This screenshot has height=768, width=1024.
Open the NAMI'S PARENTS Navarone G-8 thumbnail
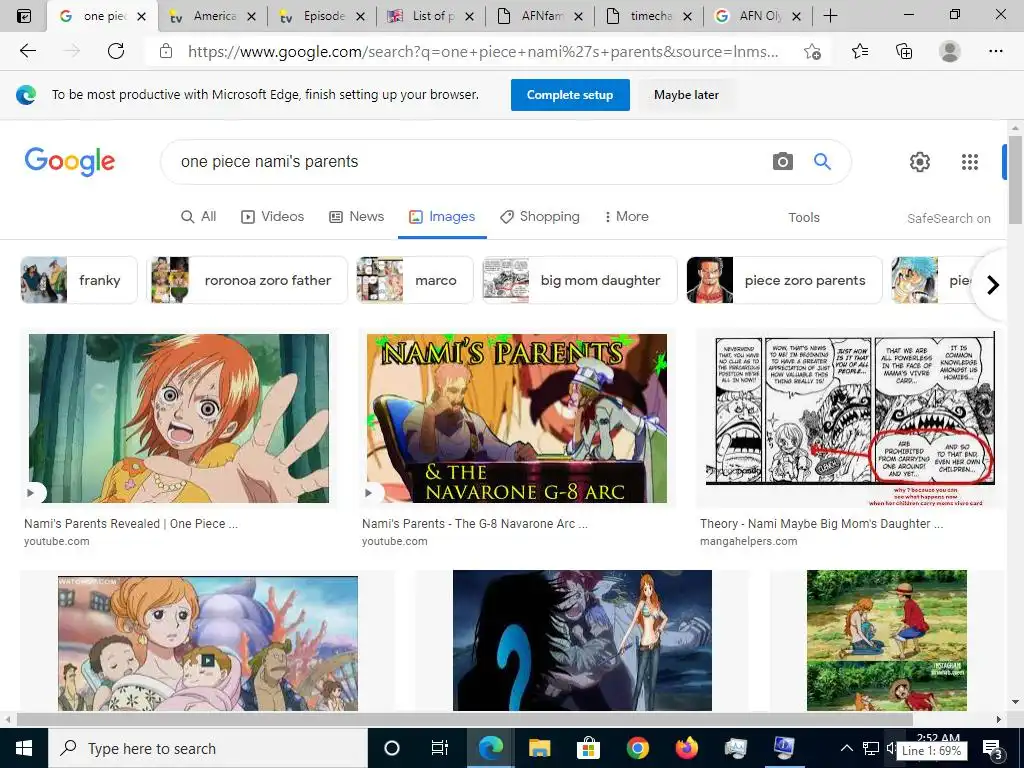coord(517,419)
